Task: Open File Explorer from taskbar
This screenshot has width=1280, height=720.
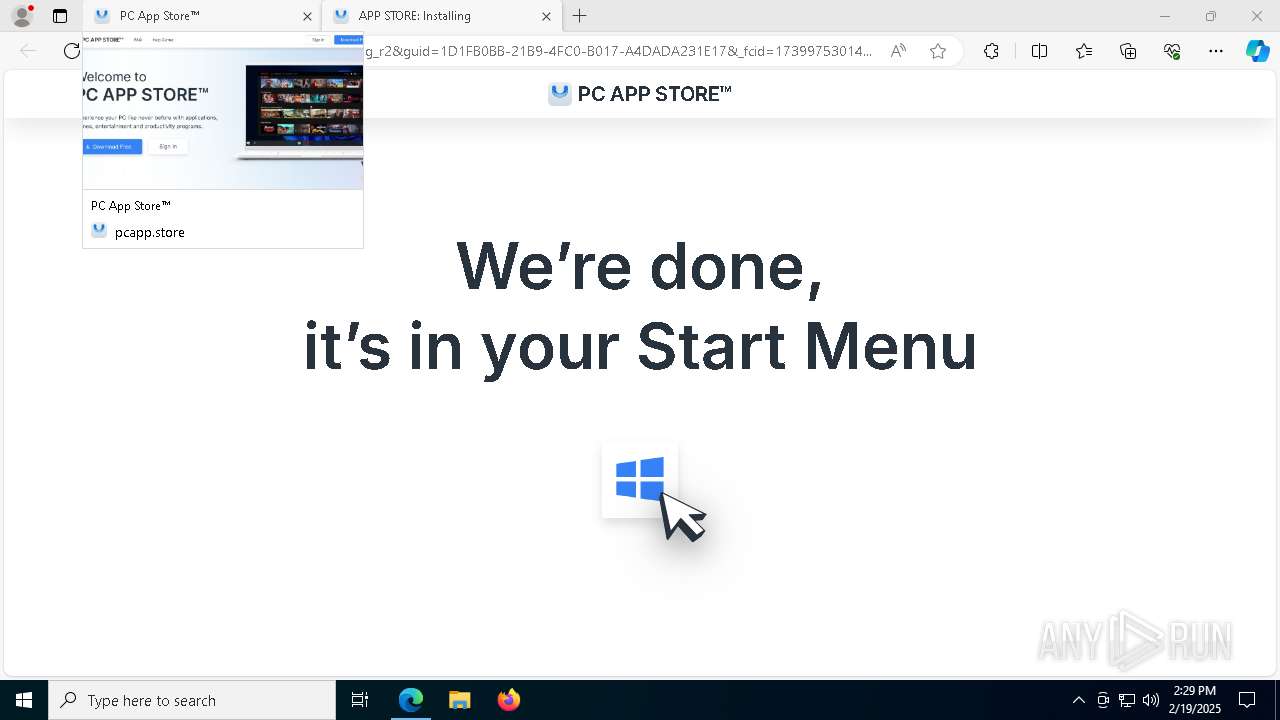Action: pos(459,700)
